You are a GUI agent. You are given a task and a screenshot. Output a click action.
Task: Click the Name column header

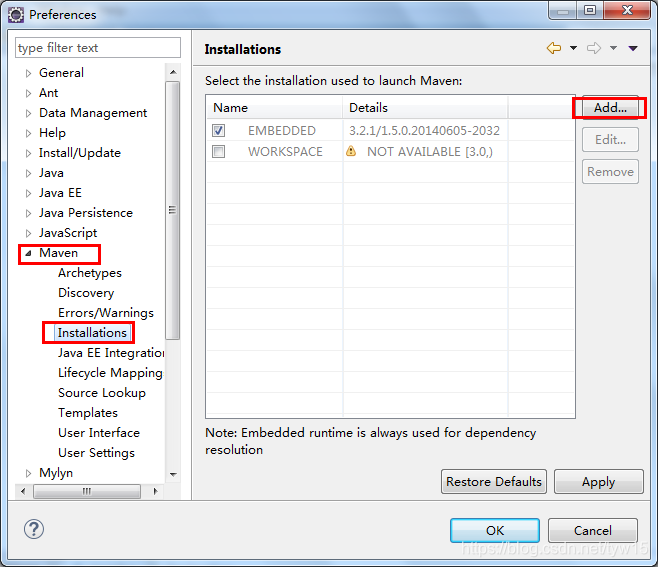(274, 107)
